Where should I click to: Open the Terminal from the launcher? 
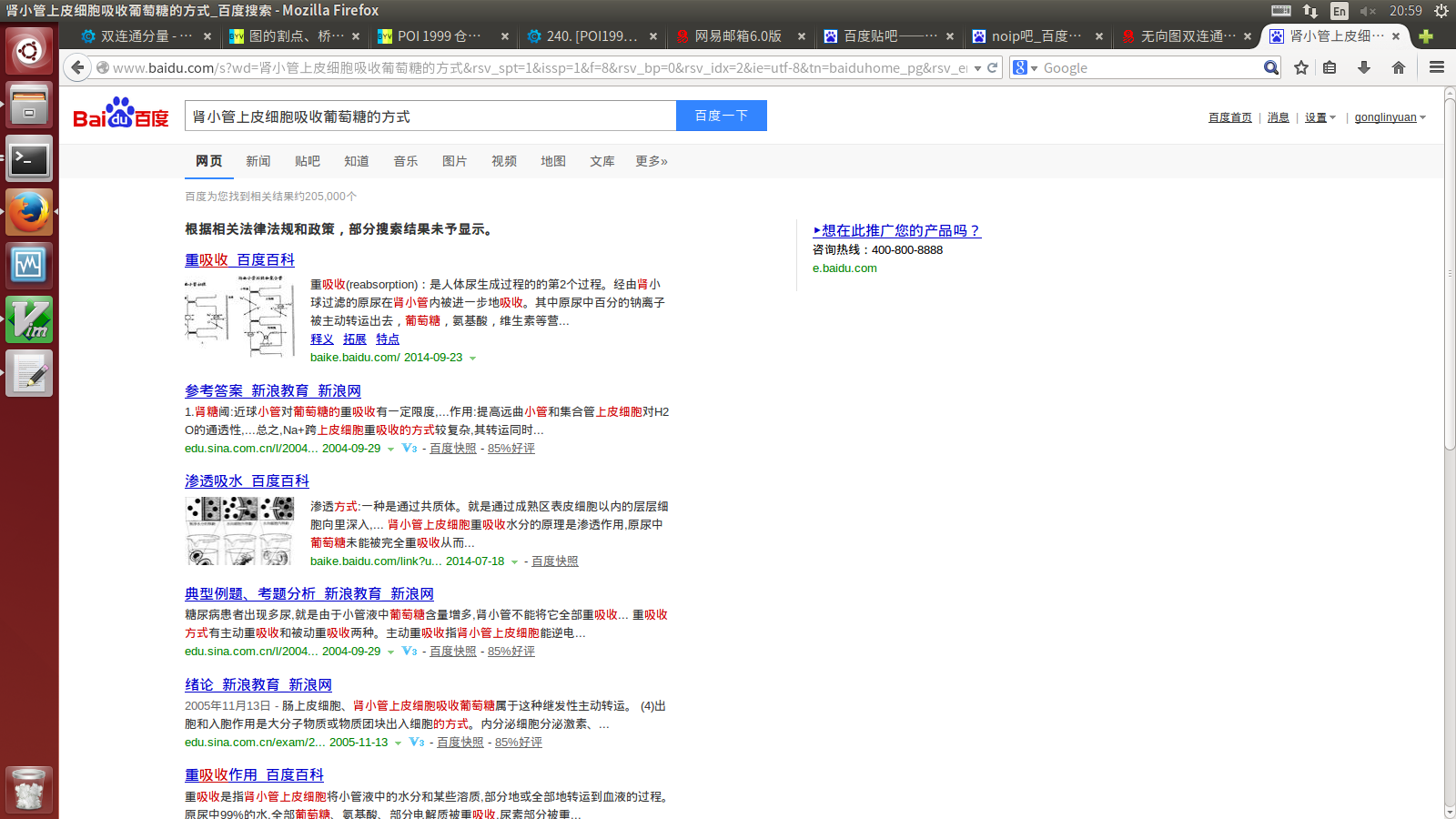click(x=29, y=159)
